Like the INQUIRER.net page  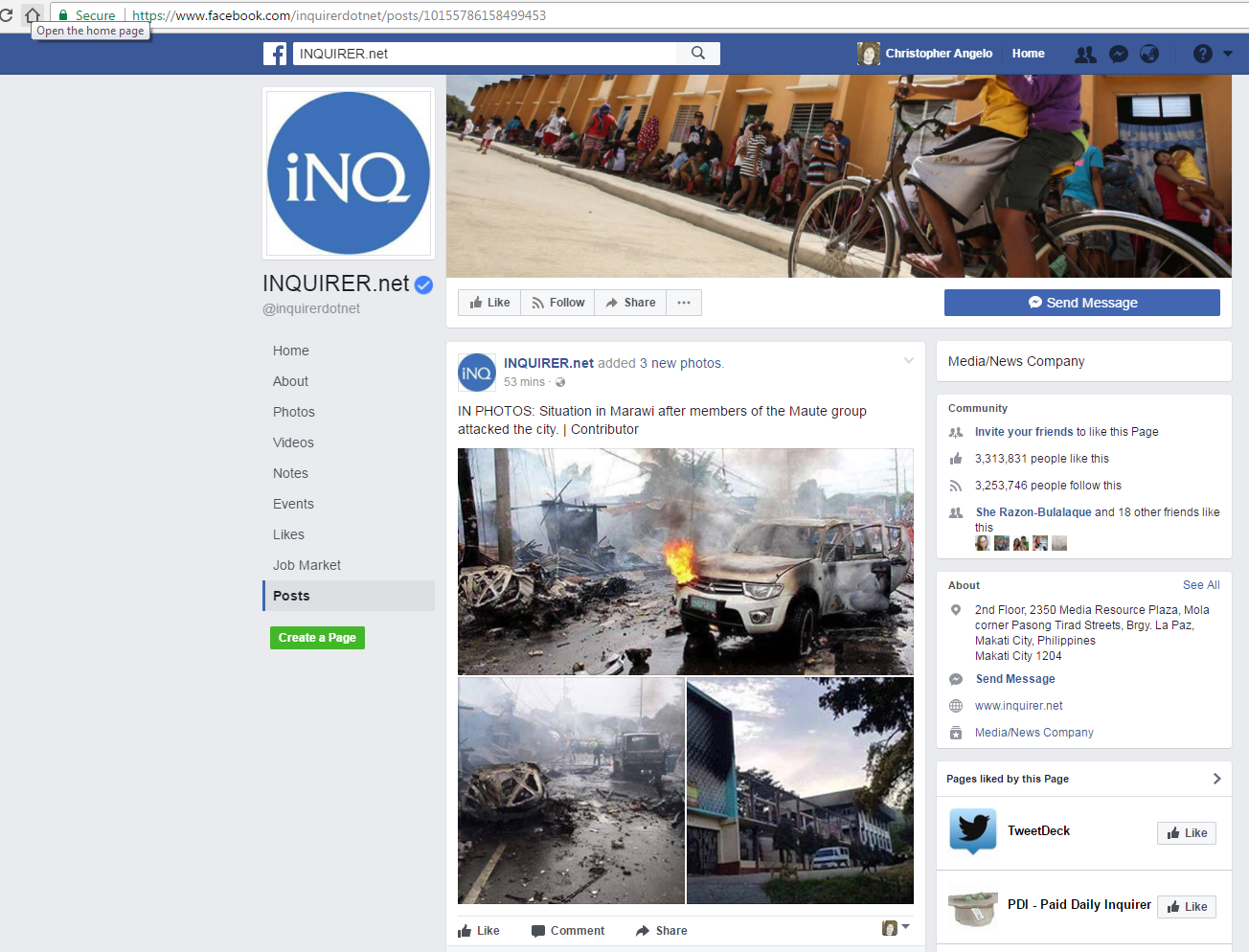coord(489,303)
